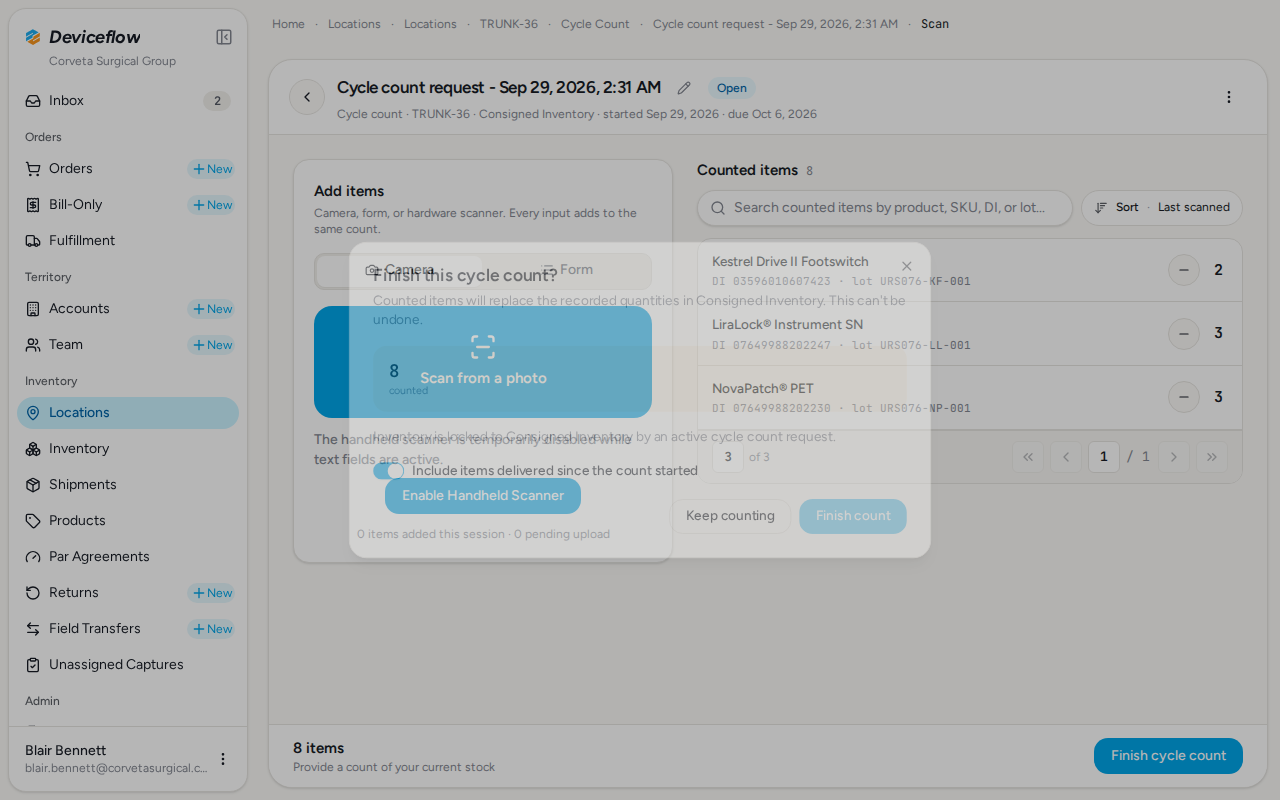Click the Home breadcrumb
The width and height of the screenshot is (1280, 800).
tap(288, 24)
